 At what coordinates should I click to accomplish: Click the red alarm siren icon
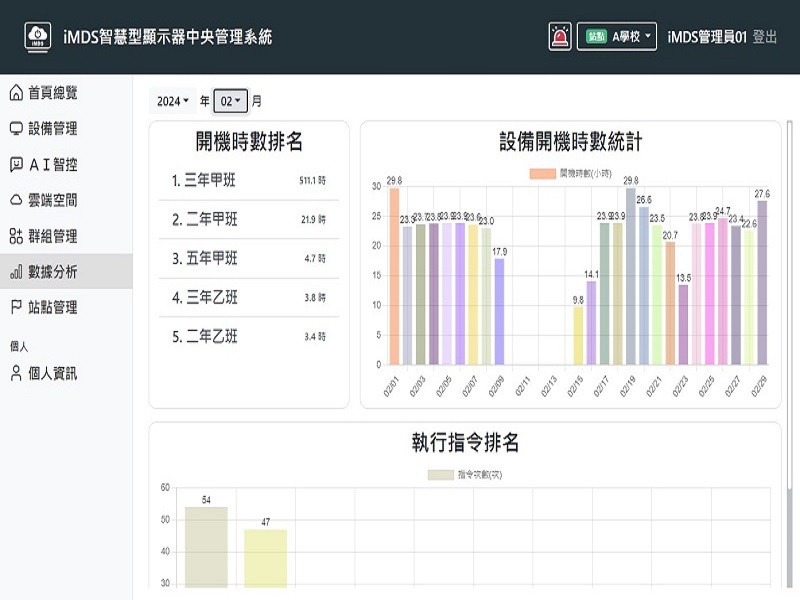[x=560, y=37]
